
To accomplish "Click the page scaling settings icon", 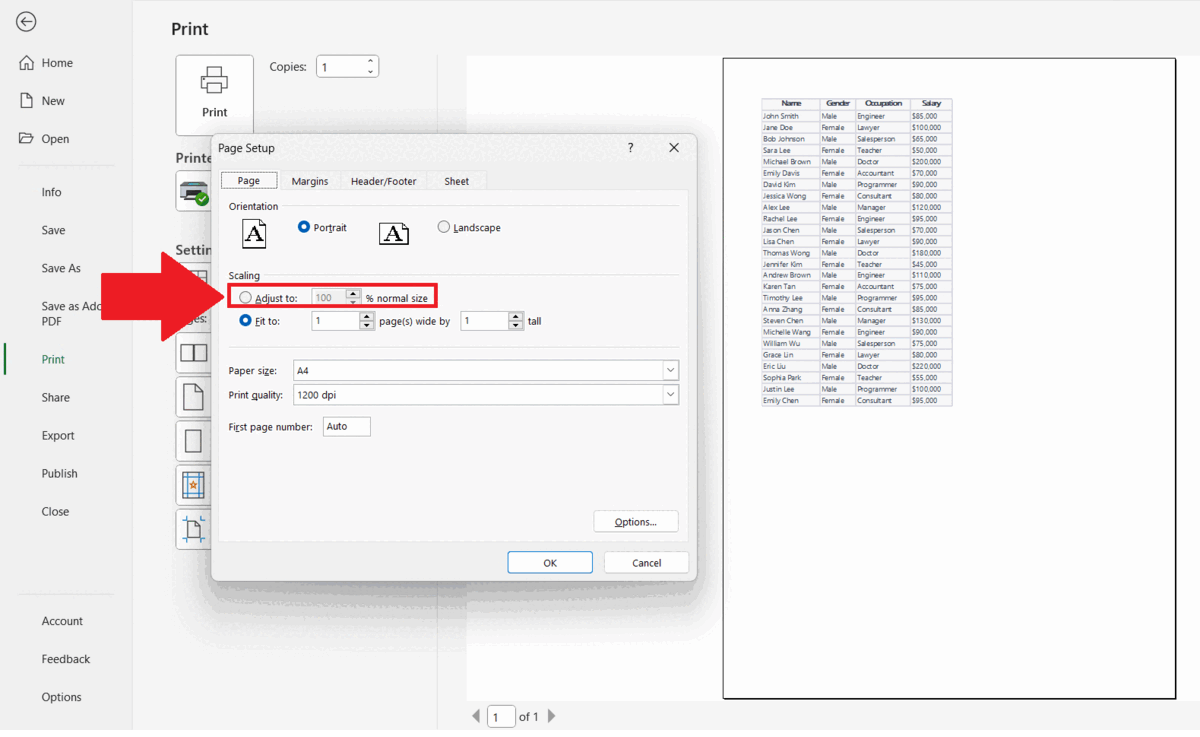I will [x=193, y=529].
